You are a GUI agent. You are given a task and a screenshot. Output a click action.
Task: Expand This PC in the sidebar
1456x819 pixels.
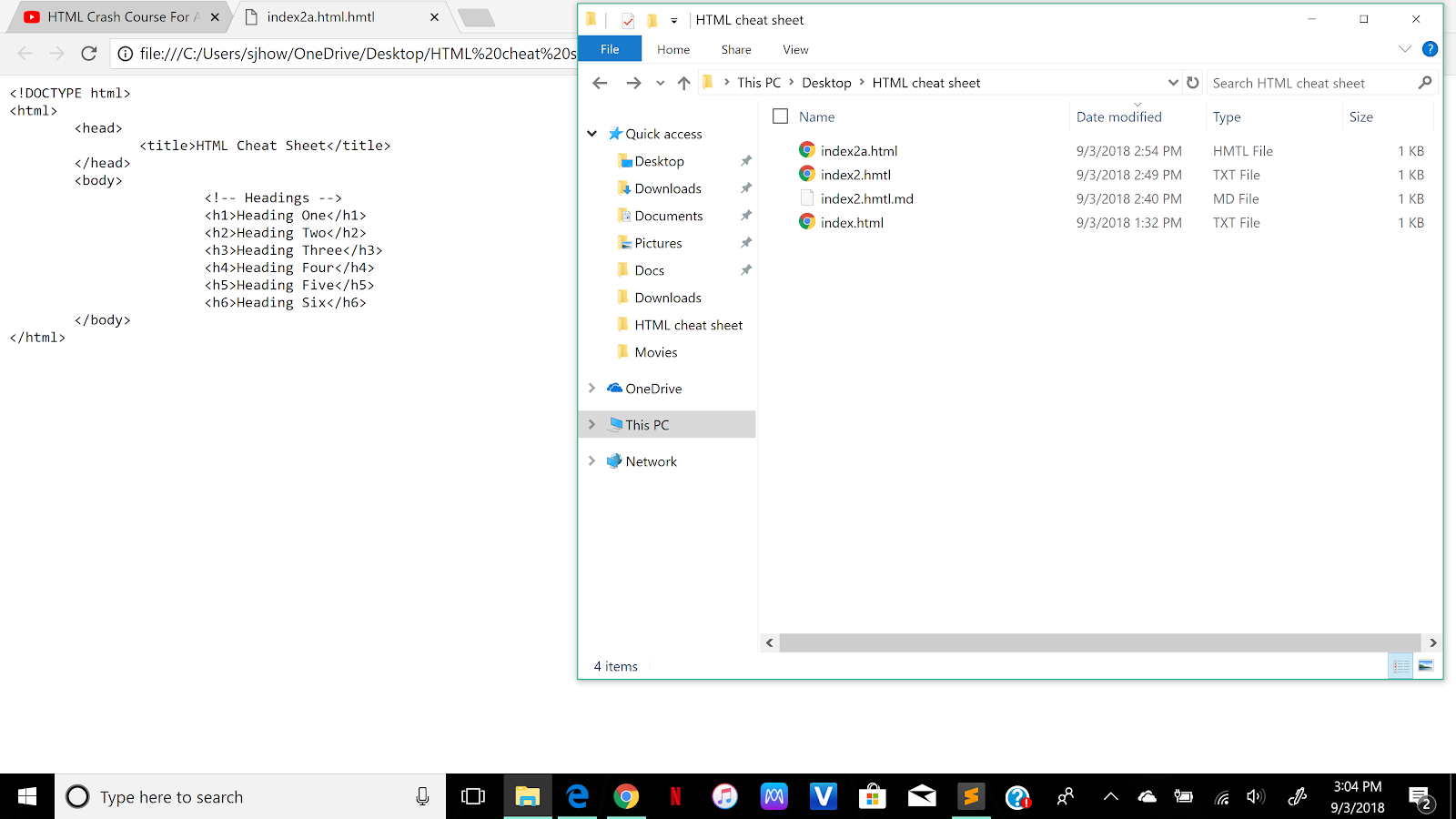point(592,424)
